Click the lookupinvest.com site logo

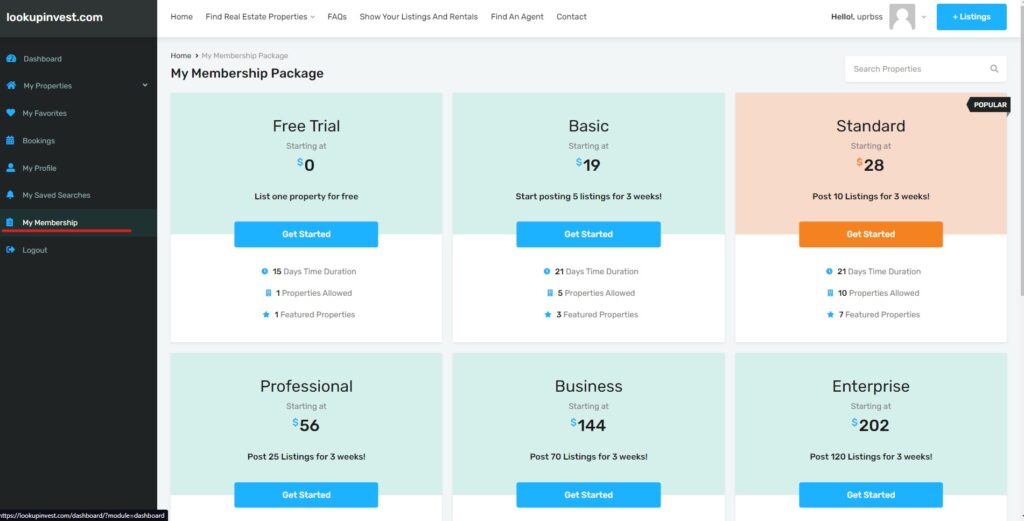coord(54,18)
